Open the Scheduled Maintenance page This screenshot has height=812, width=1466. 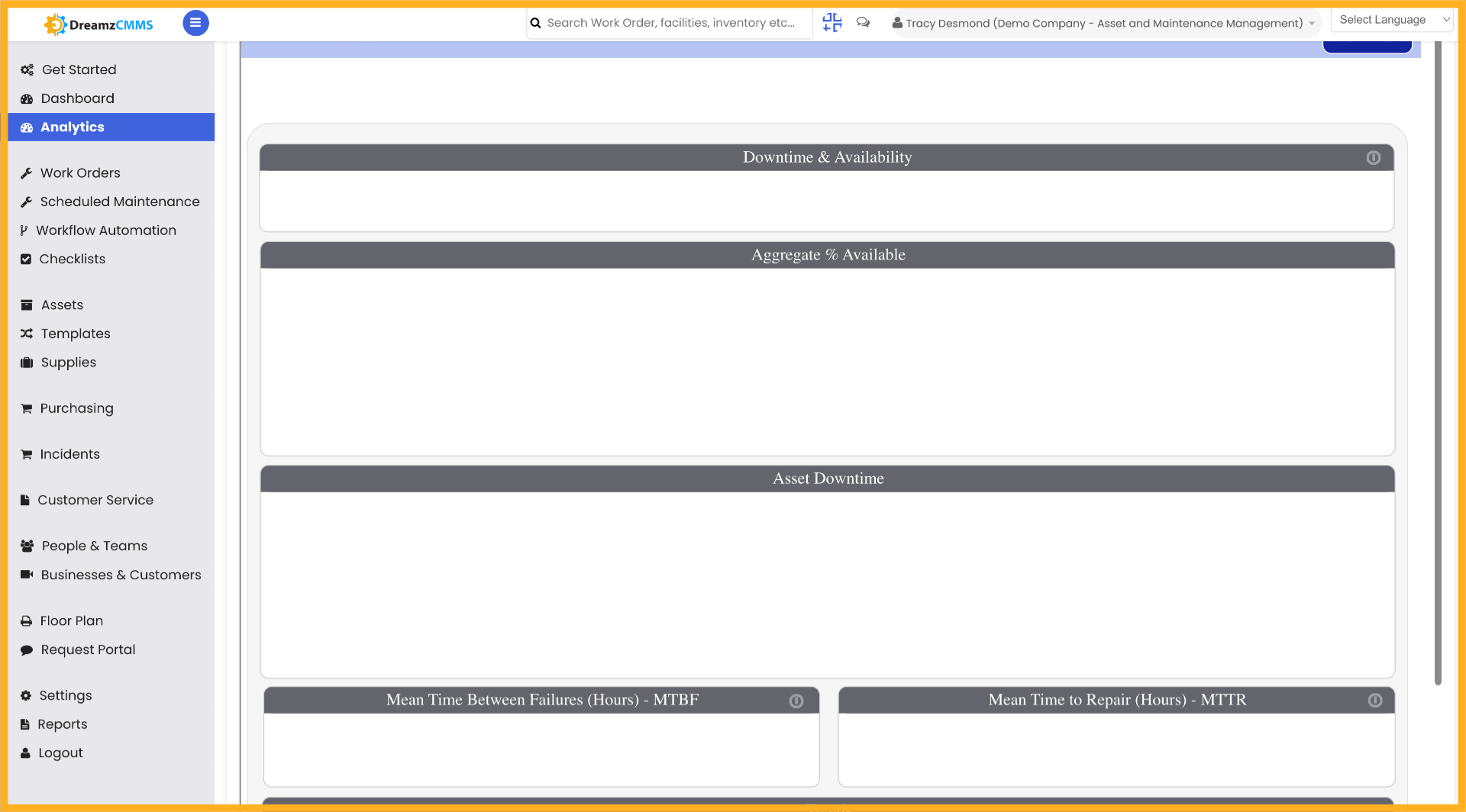(119, 201)
